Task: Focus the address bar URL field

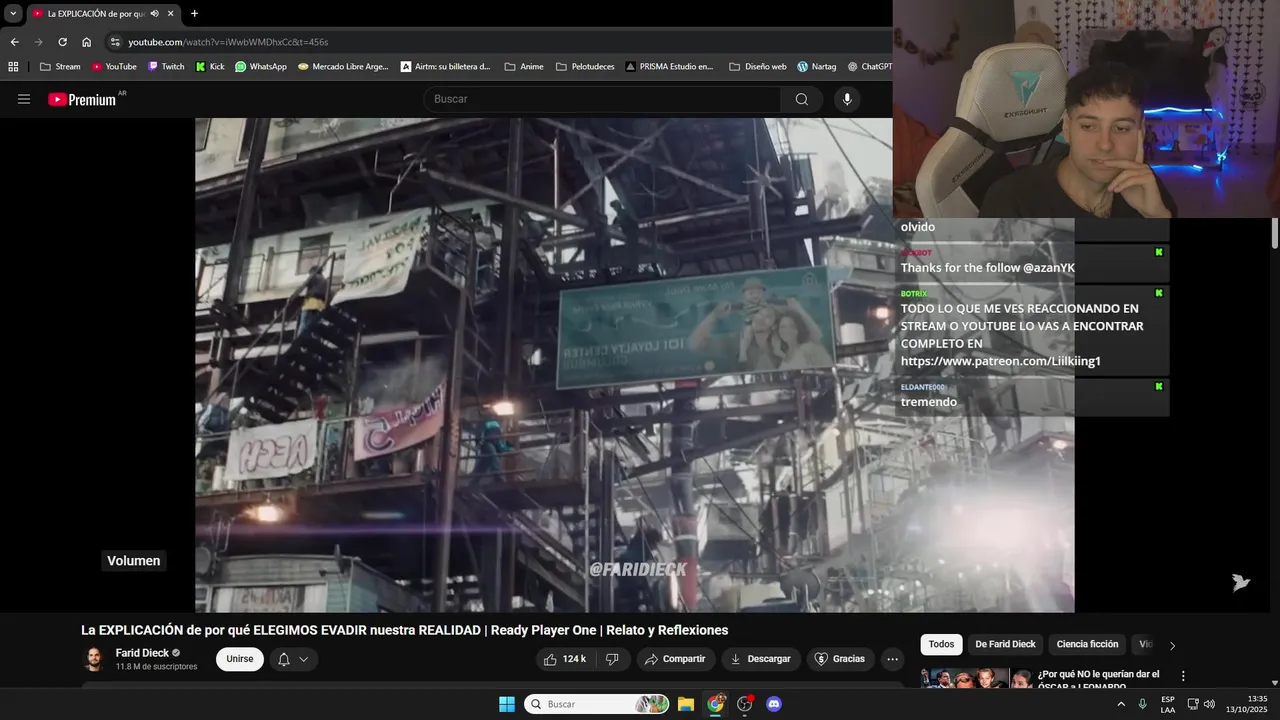Action: (500, 42)
